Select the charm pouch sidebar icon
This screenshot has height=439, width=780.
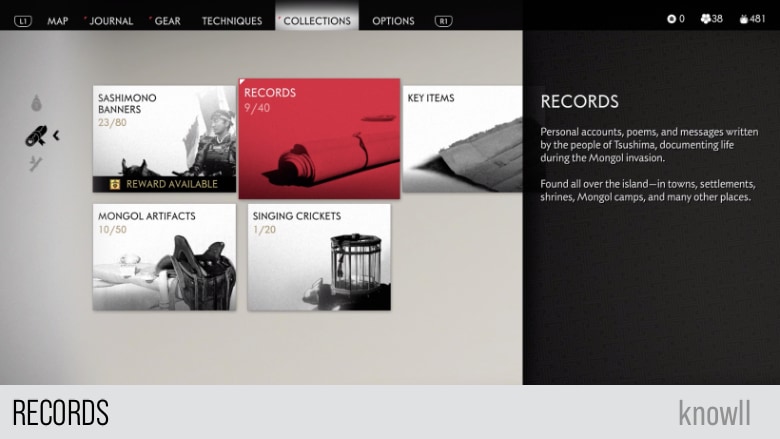click(x=36, y=103)
